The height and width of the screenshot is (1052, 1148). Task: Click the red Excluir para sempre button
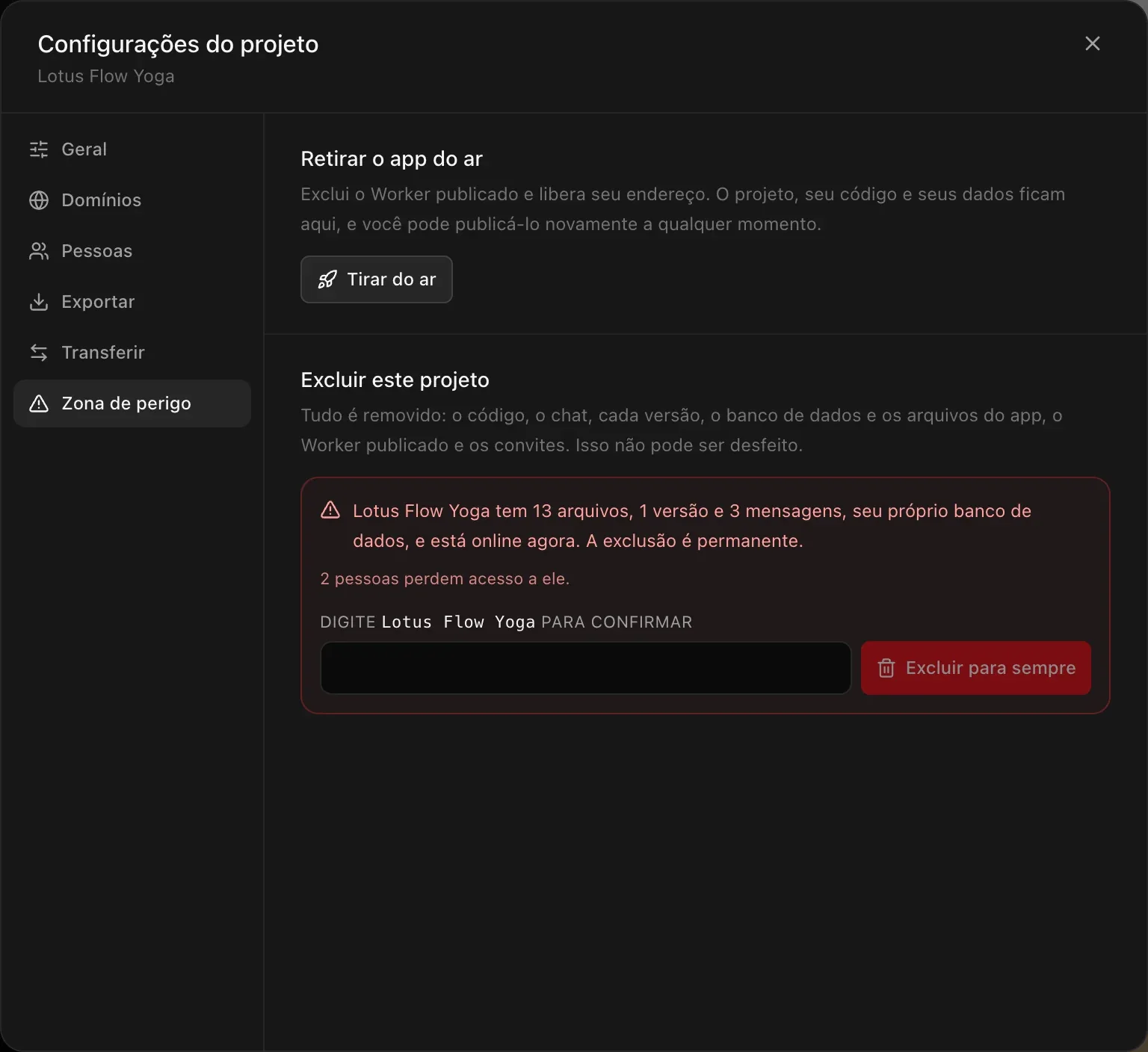tap(976, 668)
